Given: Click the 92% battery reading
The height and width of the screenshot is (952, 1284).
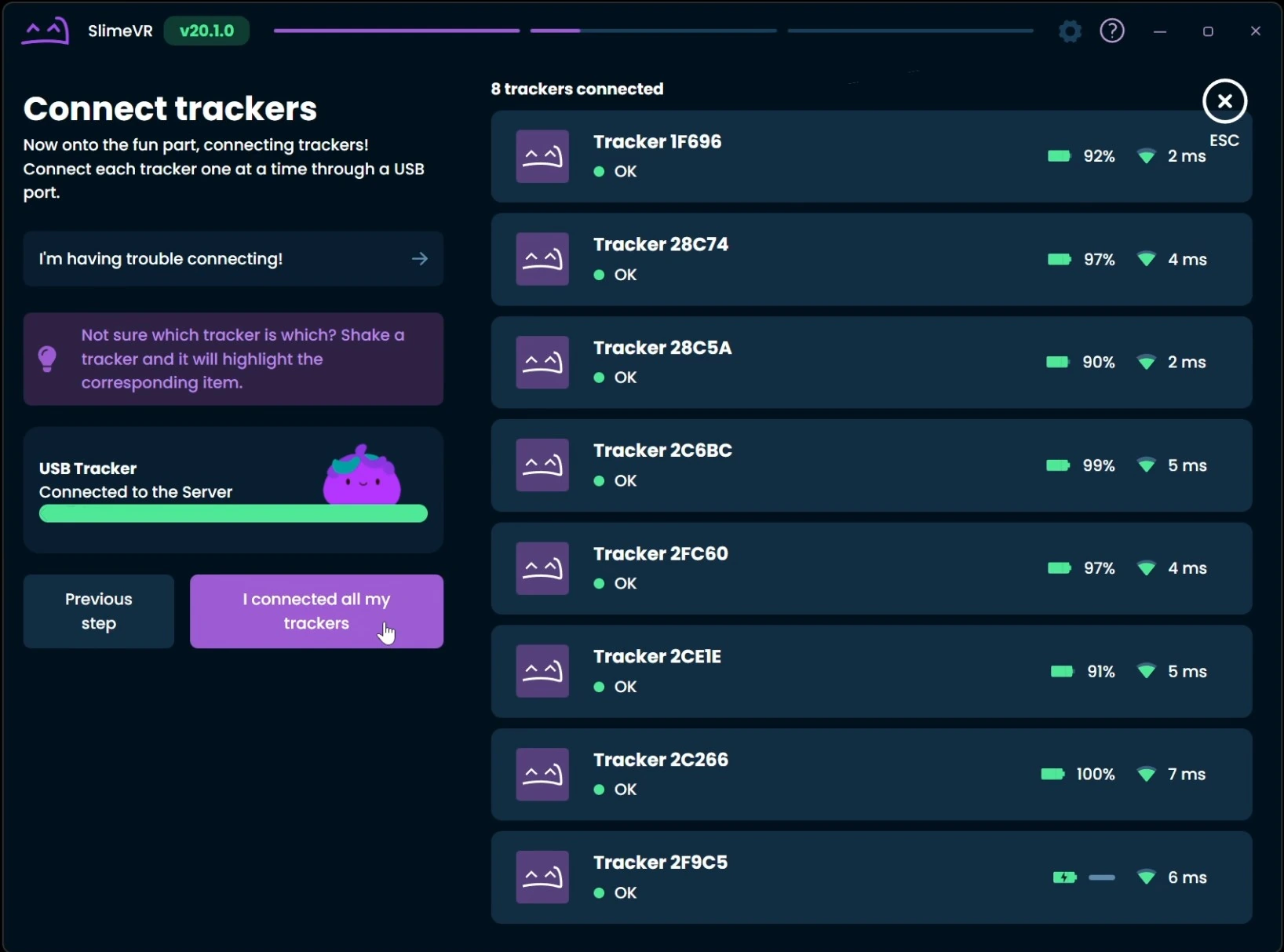Looking at the screenshot, I should pyautogui.click(x=1100, y=156).
